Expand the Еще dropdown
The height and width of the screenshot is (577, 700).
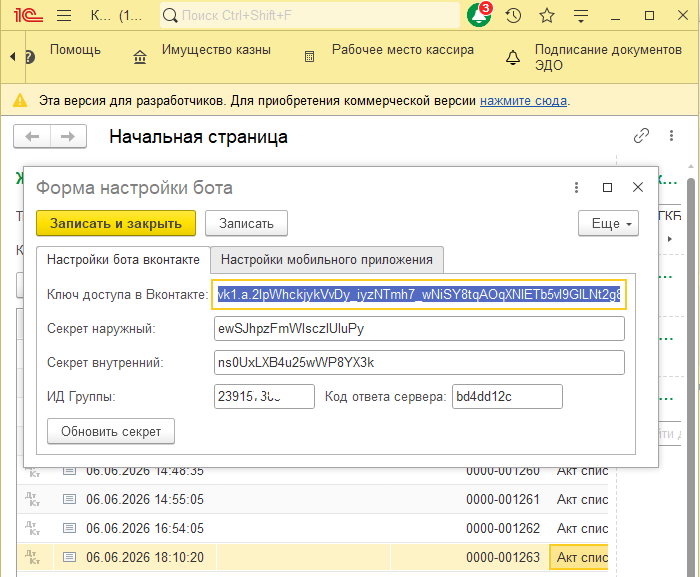click(x=608, y=223)
